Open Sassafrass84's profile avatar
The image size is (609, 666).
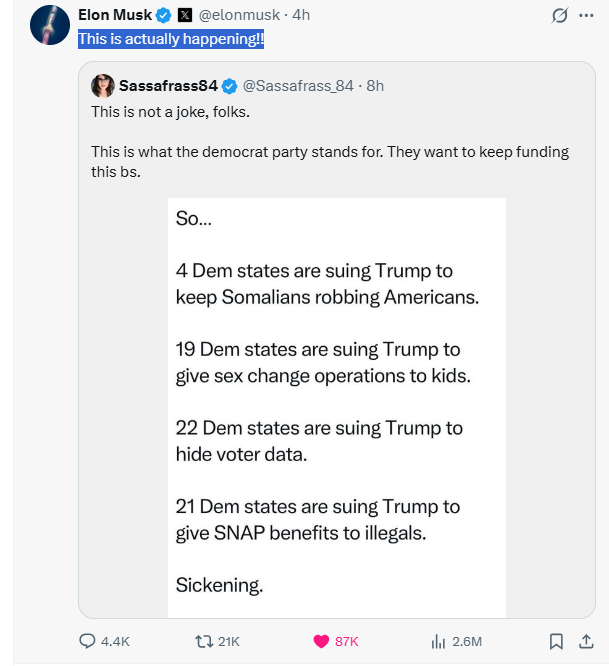(102, 85)
